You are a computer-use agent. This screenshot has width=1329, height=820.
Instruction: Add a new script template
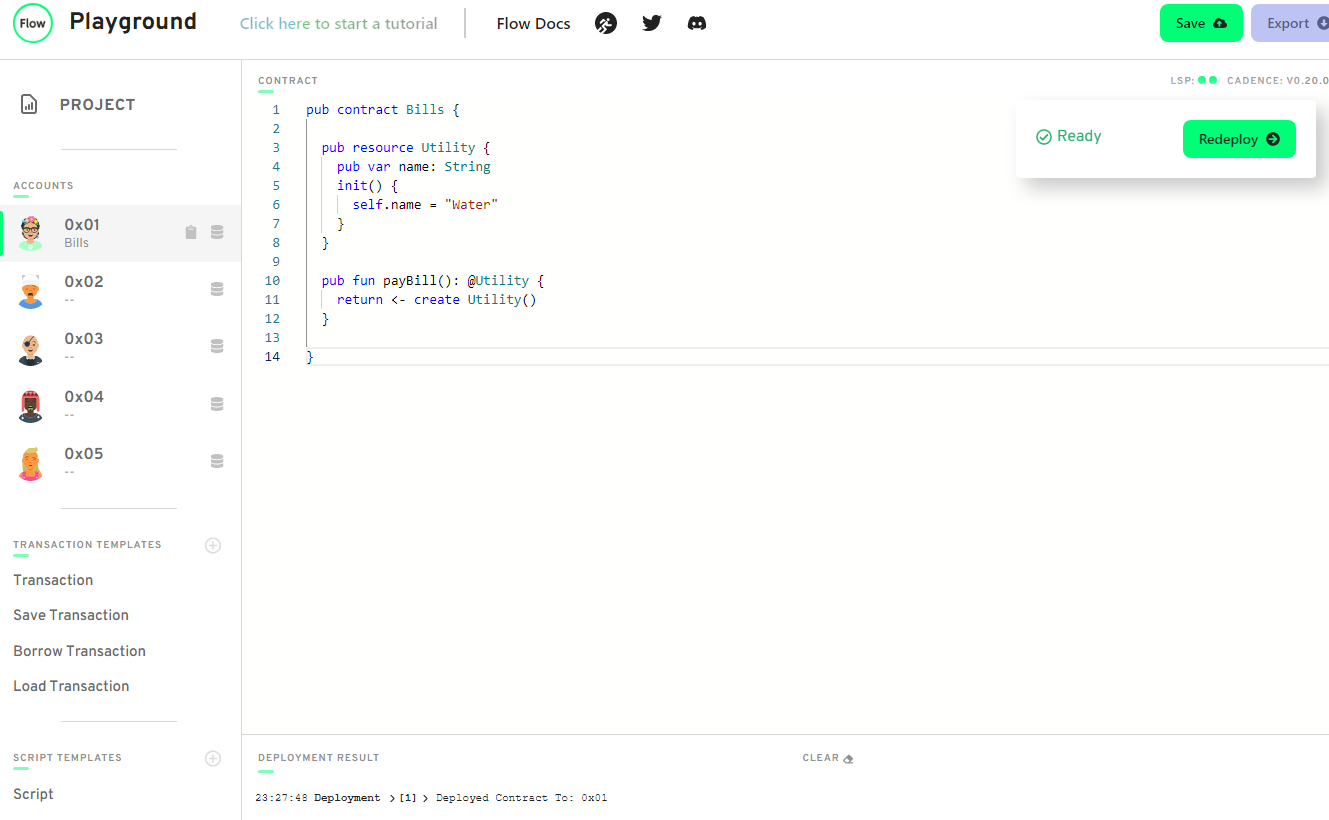213,758
